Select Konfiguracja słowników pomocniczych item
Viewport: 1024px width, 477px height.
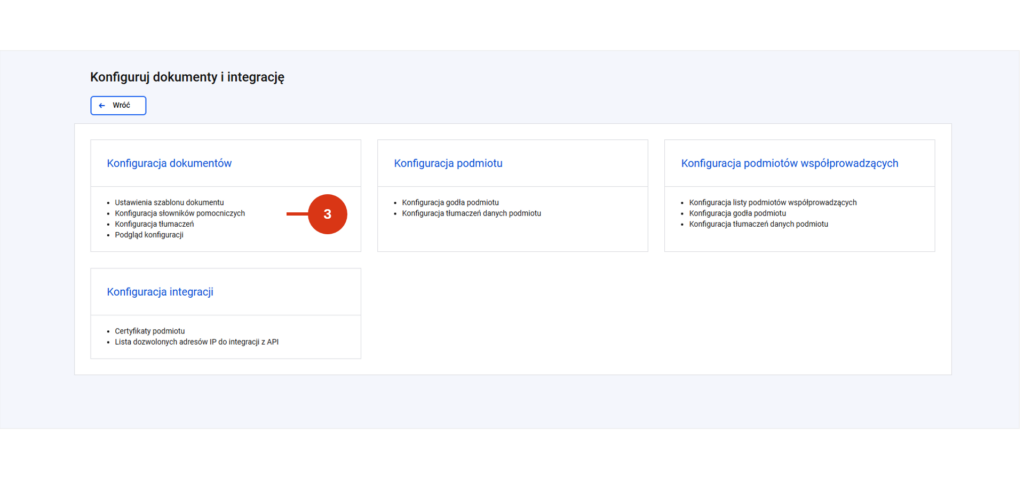click(180, 213)
